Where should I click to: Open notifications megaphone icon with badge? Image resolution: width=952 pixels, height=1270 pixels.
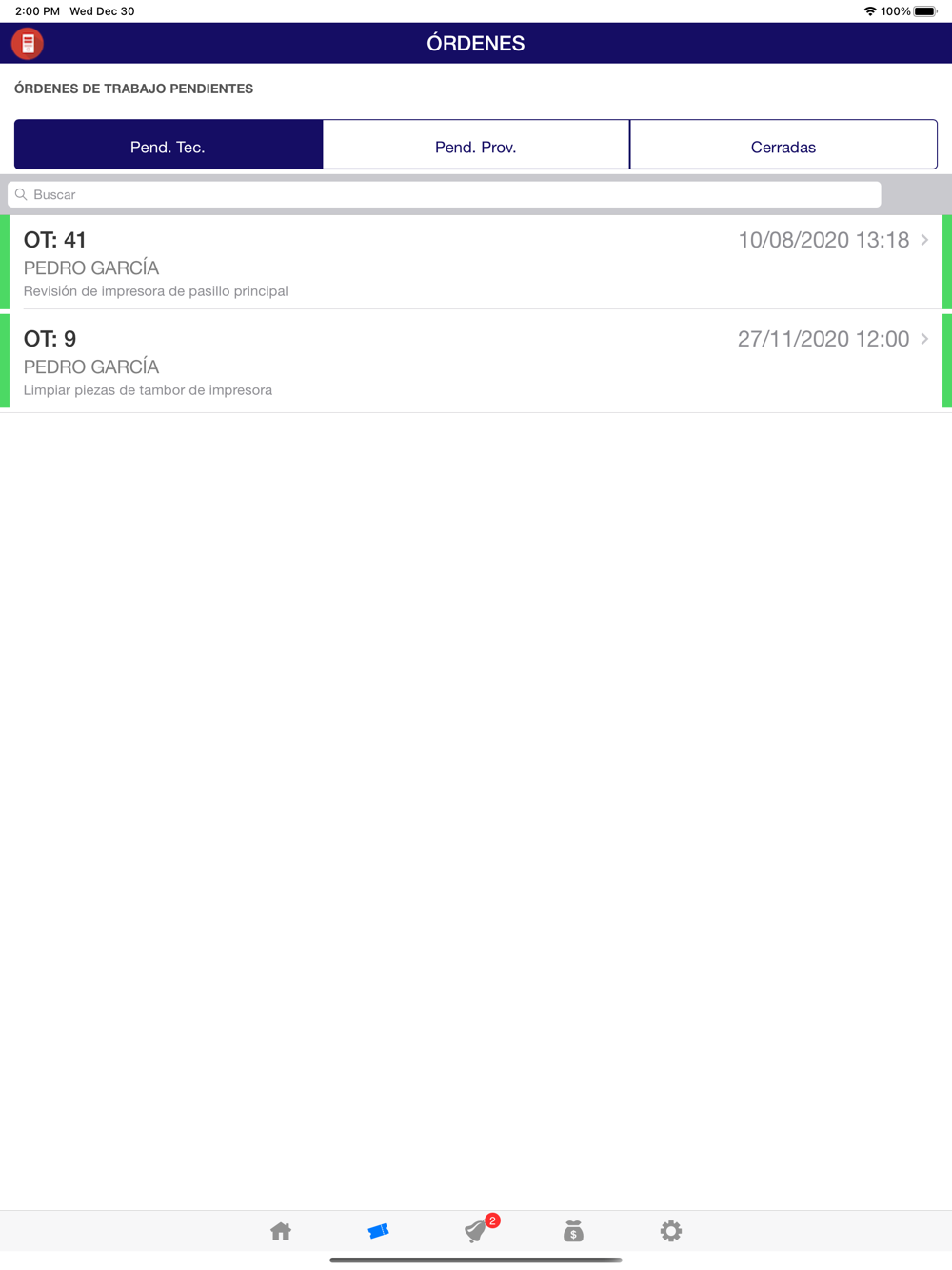click(478, 1230)
